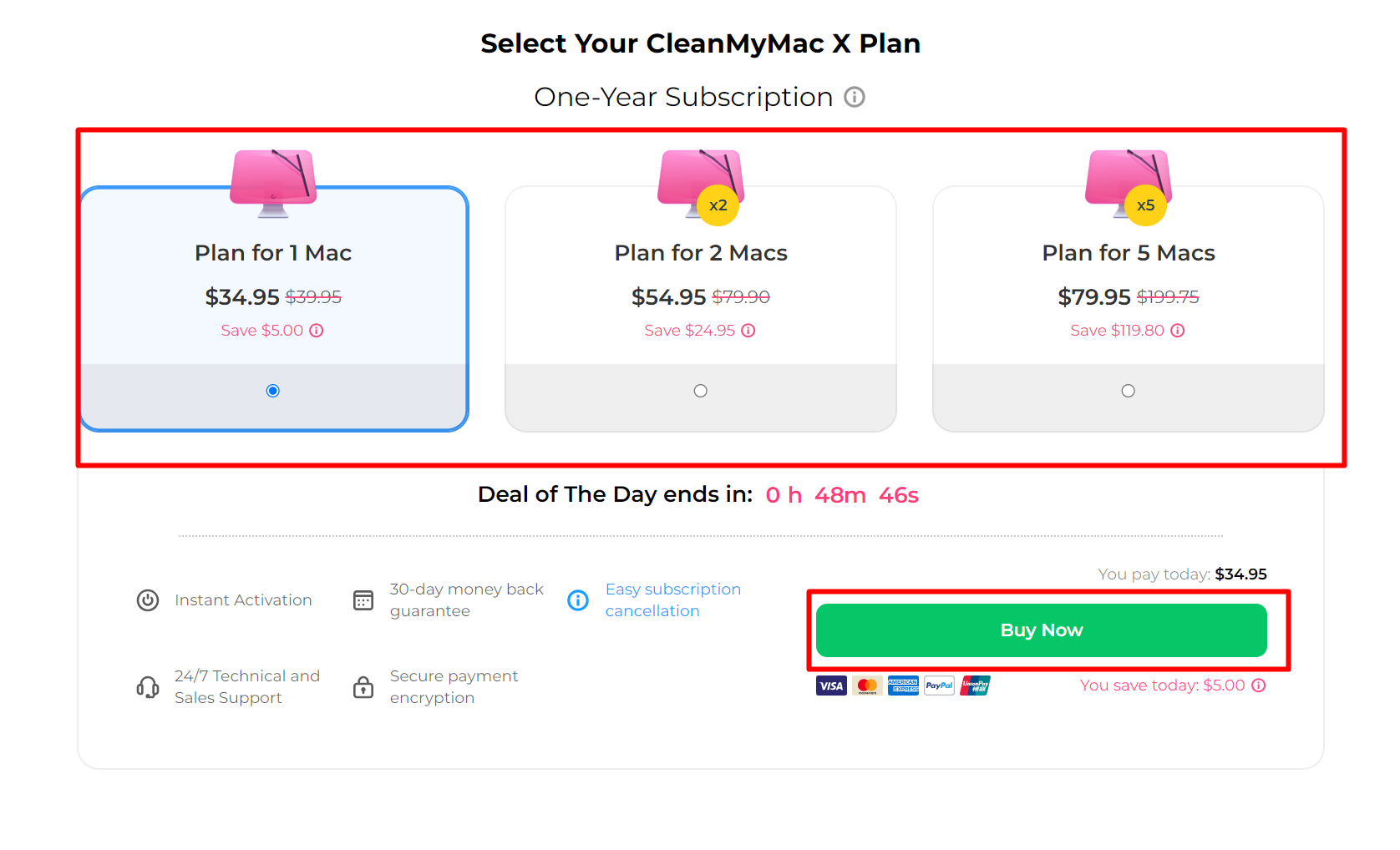Click the UnionPay payment icon
Viewport: 1400px width, 850px height.
coord(975,686)
